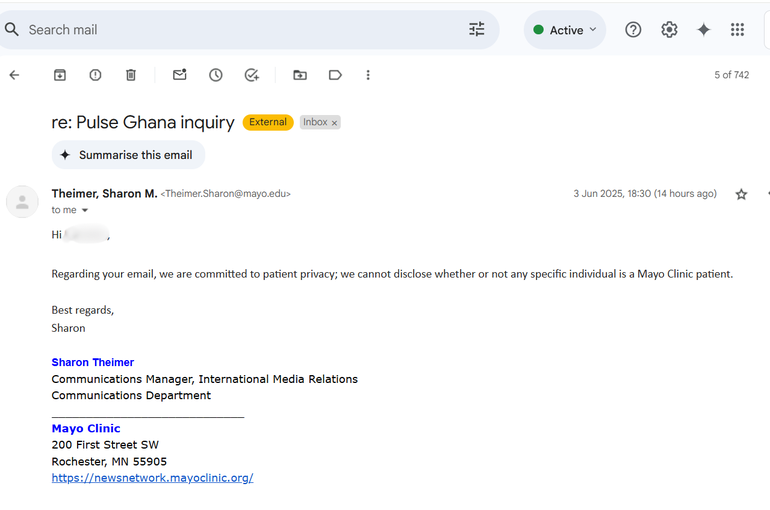Expand the Active status dropdown
Viewport: 770px width, 510px height.
(565, 30)
